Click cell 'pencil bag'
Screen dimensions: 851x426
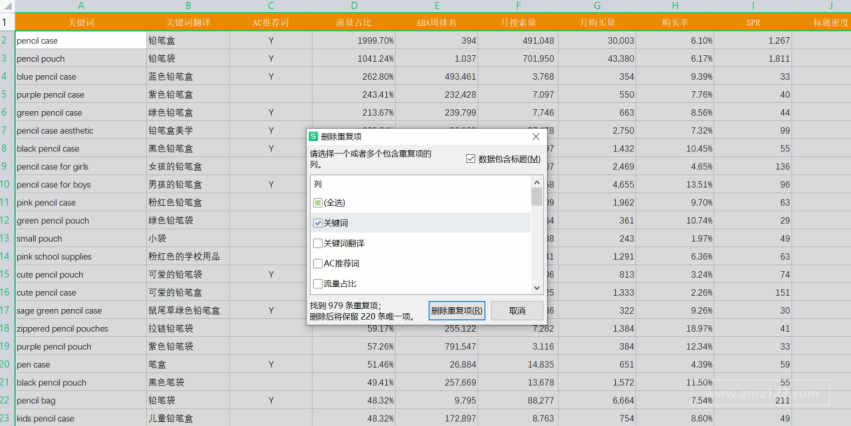click(81, 400)
